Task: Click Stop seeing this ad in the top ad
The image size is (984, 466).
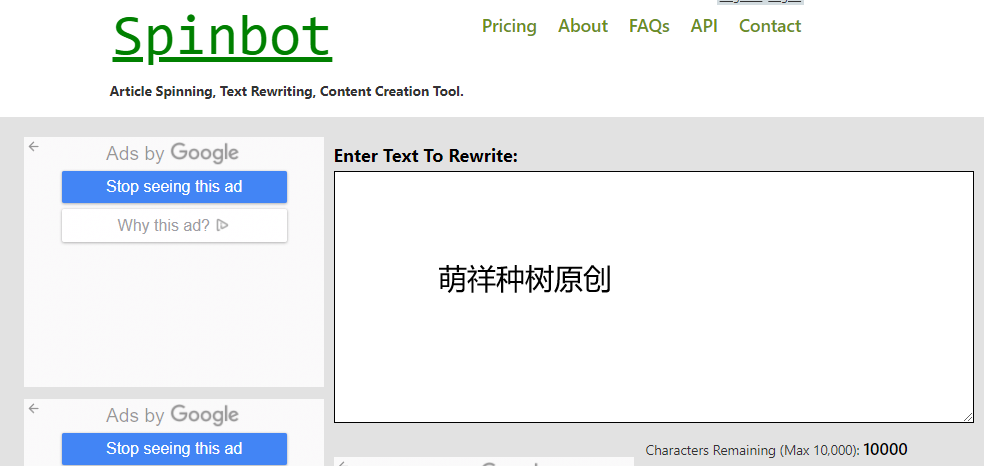Action: 174,187
